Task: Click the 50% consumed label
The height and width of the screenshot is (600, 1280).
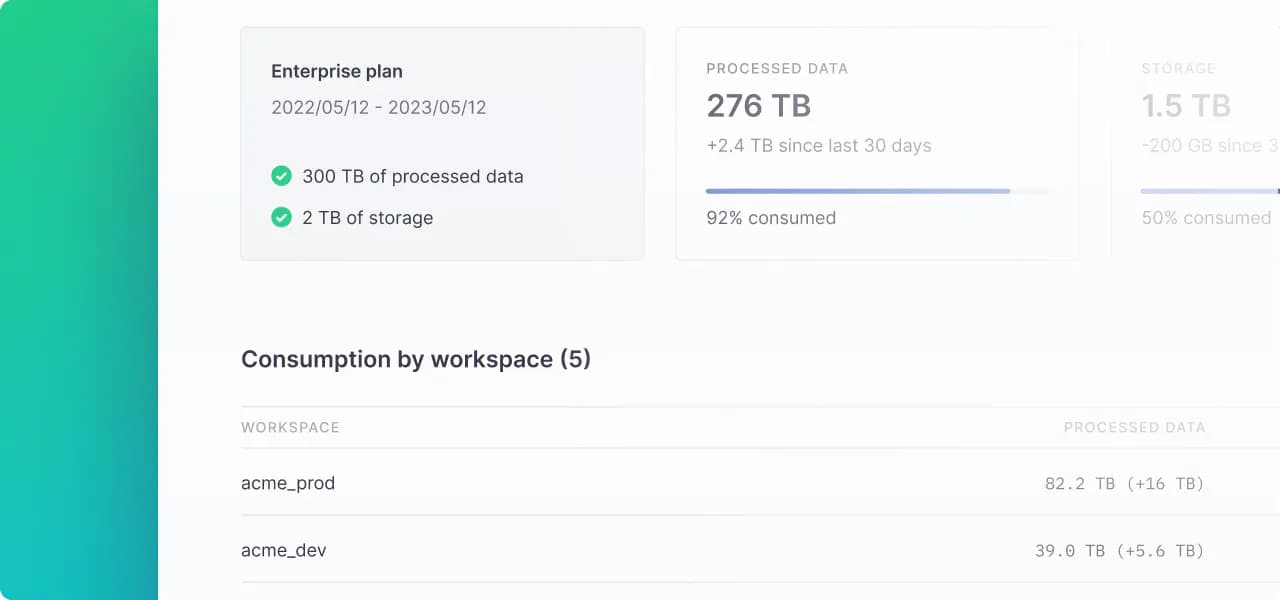Action: point(1206,217)
